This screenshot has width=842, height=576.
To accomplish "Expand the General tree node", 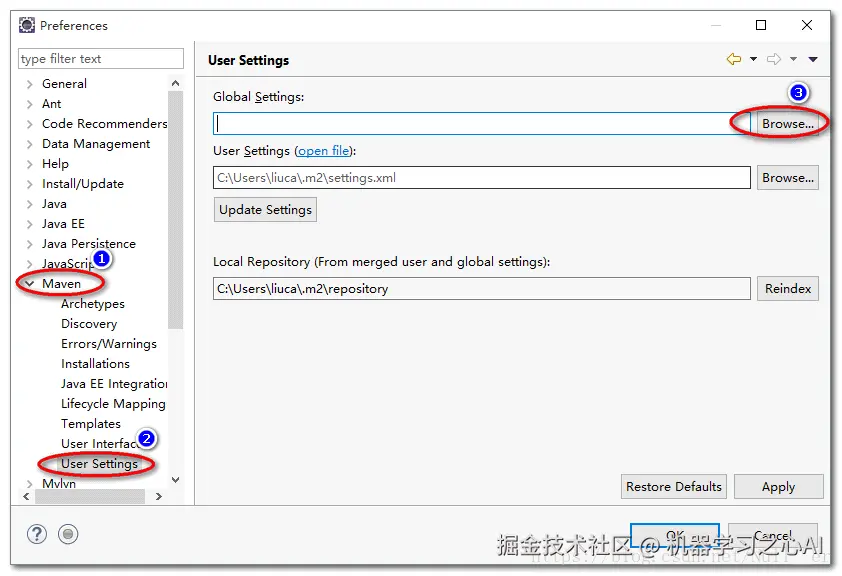I will pos(30,84).
